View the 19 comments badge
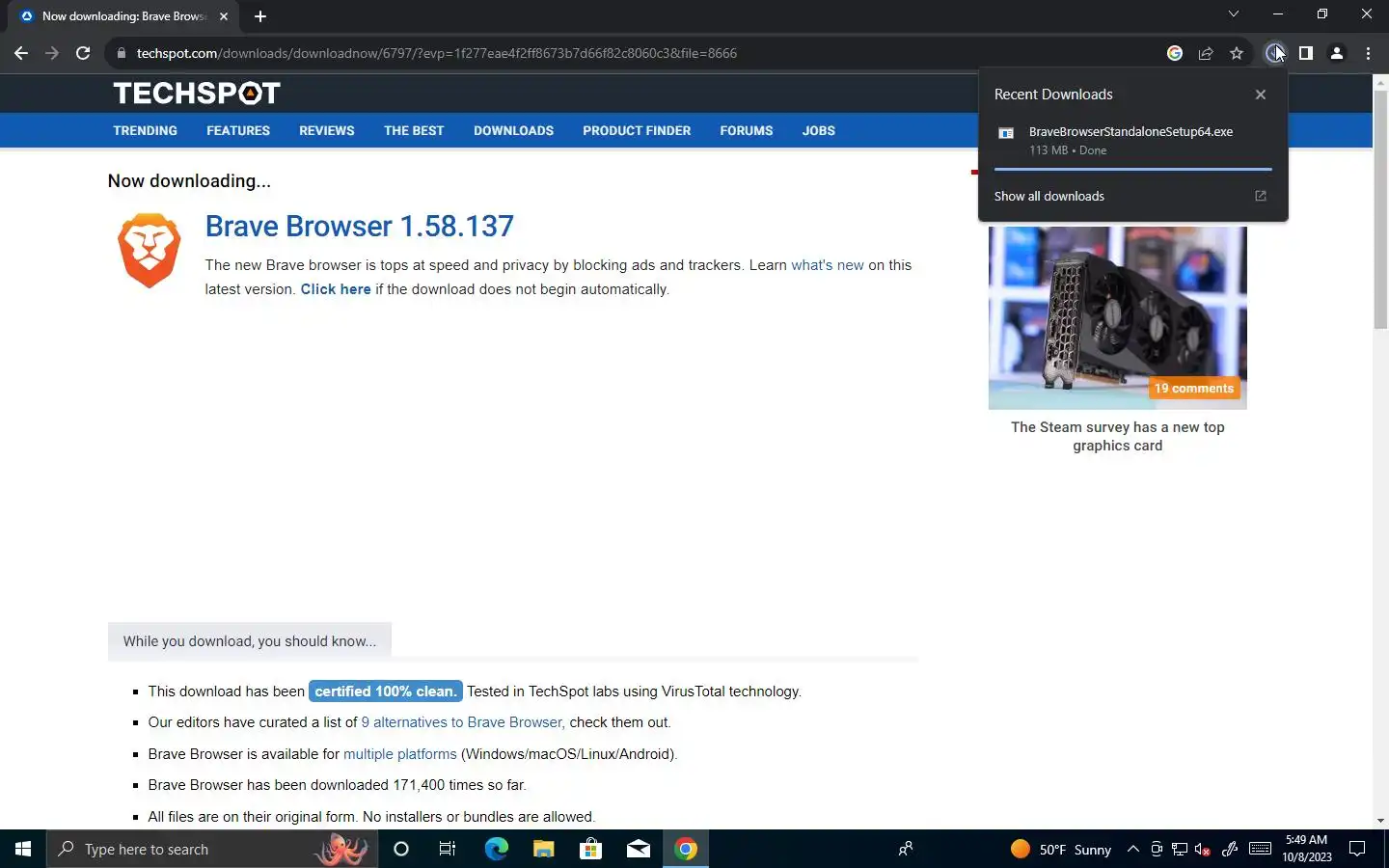Screen dimensions: 1389x868 coord(1193,388)
